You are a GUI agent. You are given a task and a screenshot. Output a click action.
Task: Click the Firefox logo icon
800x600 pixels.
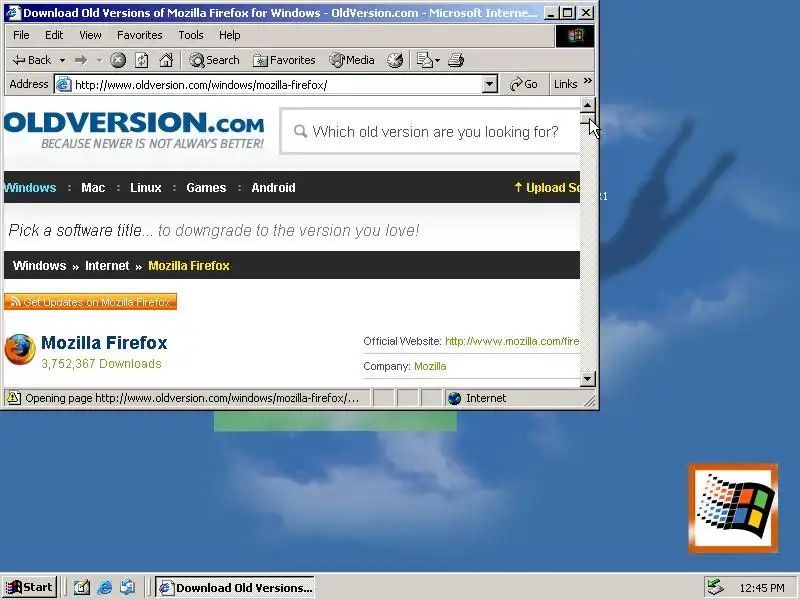pyautogui.click(x=20, y=349)
